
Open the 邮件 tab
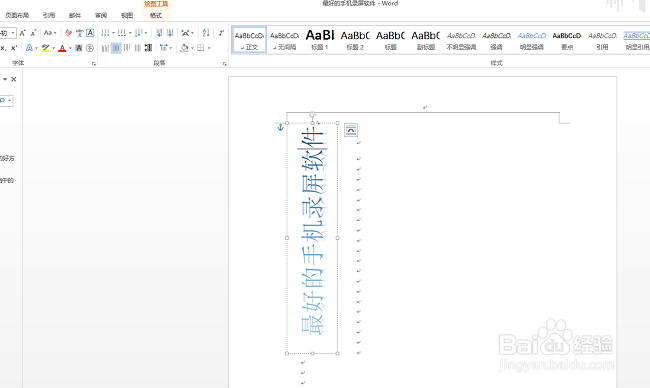[x=75, y=15]
